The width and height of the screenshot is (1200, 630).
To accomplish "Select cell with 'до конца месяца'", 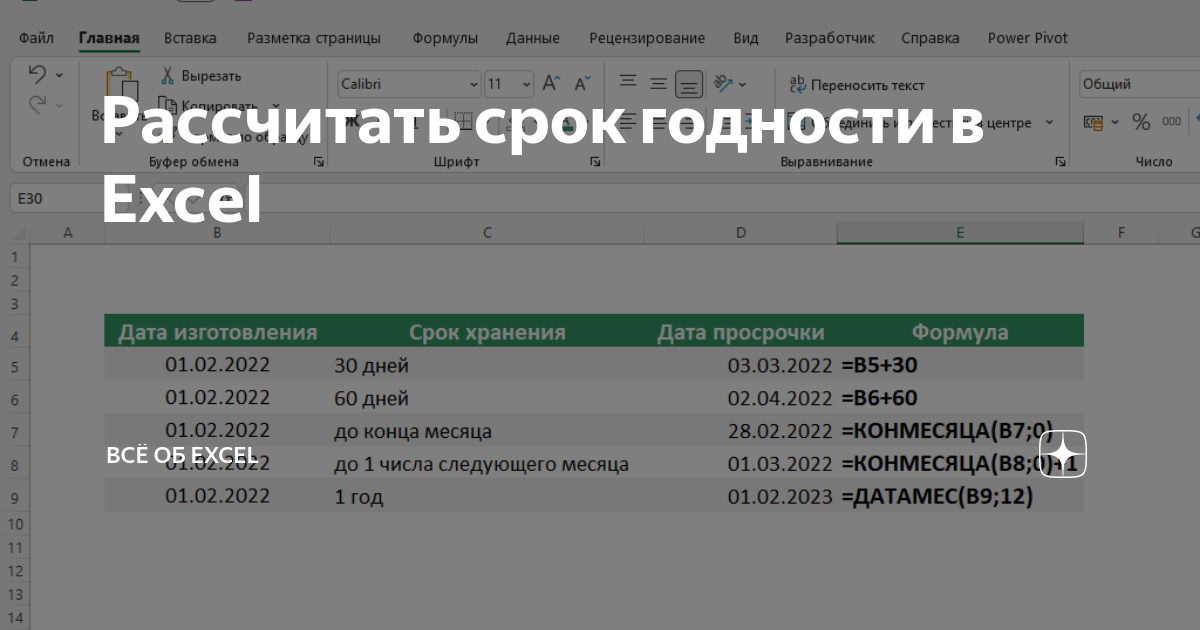I will [487, 431].
